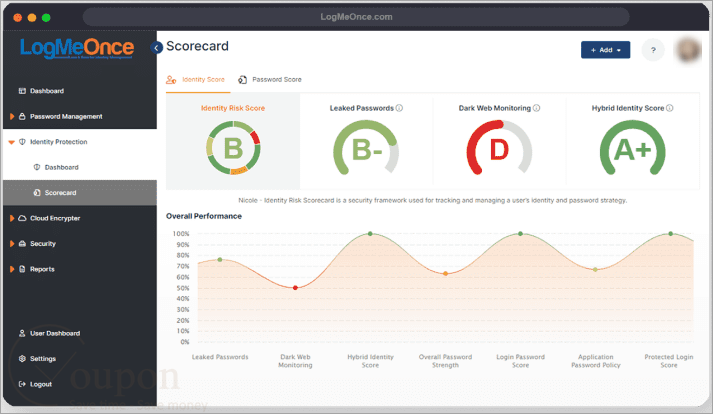Click info icon beside Dark Web Monitoring

537,108
